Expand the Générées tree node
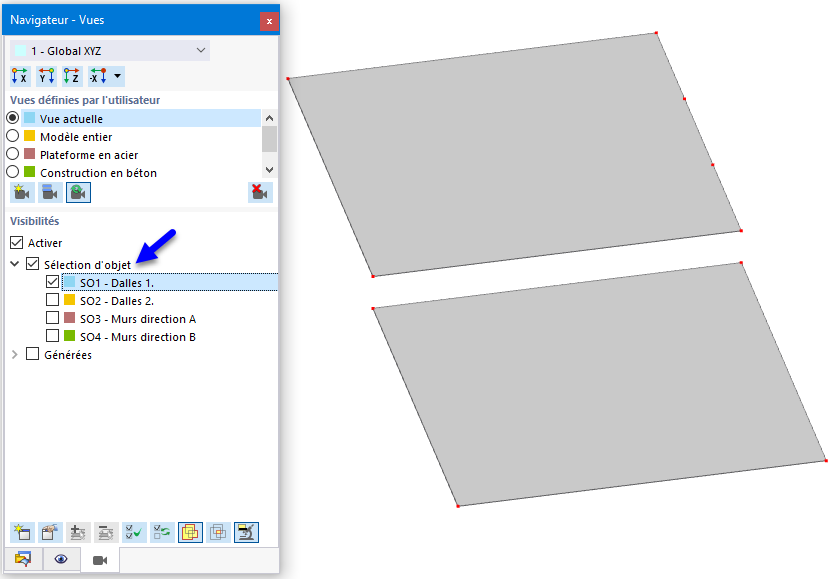This screenshot has height=579, width=834. point(15,354)
